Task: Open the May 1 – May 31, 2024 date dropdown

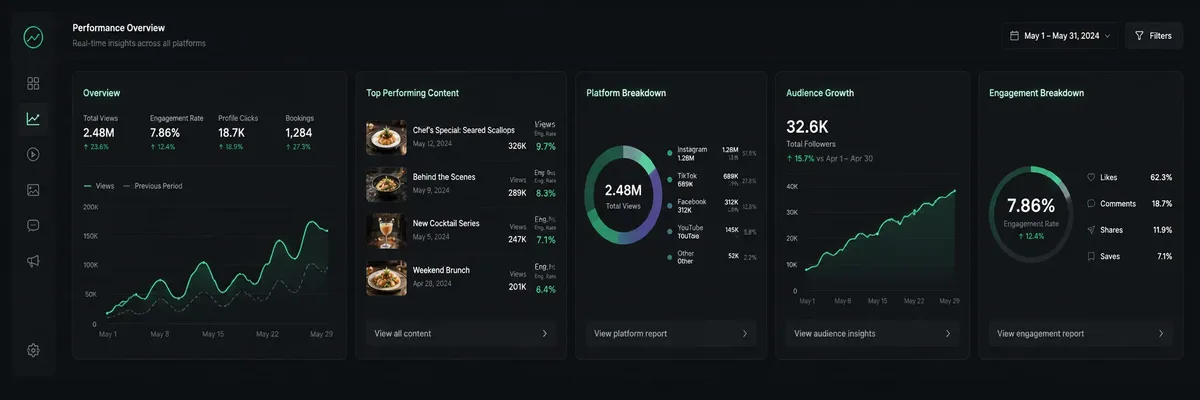Action: coord(1060,36)
